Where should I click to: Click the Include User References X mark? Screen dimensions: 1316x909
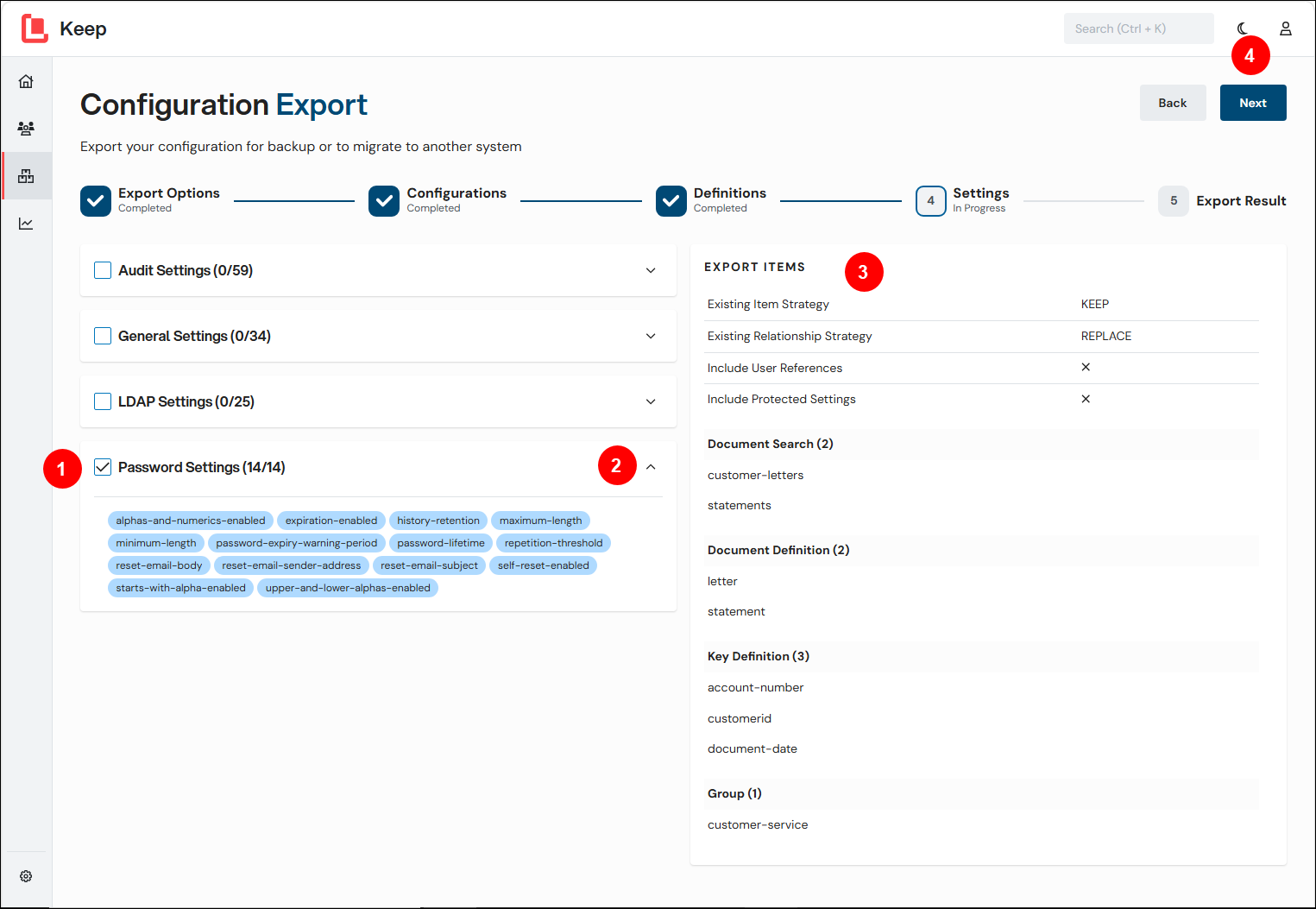1086,367
